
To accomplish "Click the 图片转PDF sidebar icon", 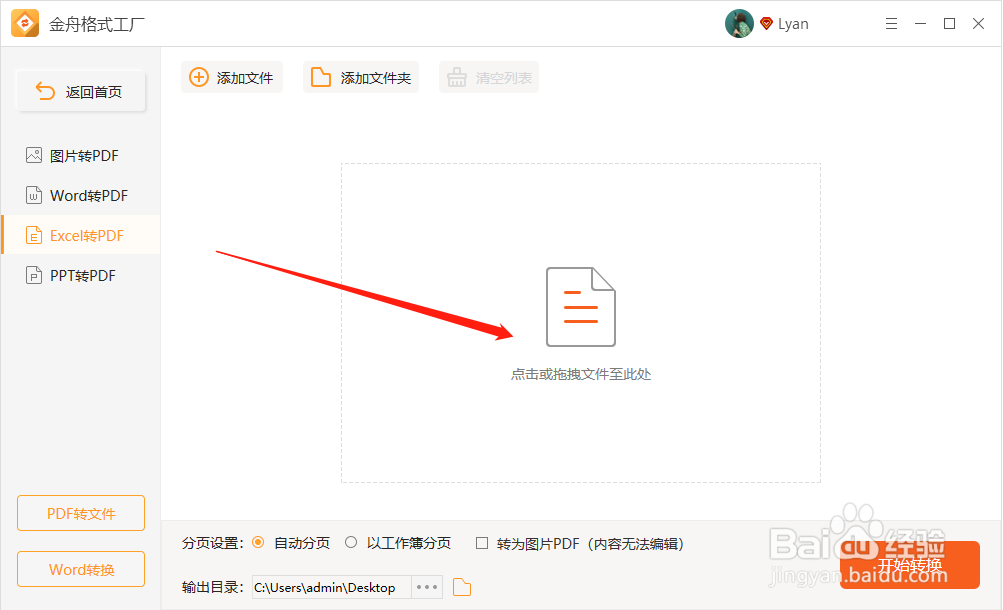I will pos(33,155).
